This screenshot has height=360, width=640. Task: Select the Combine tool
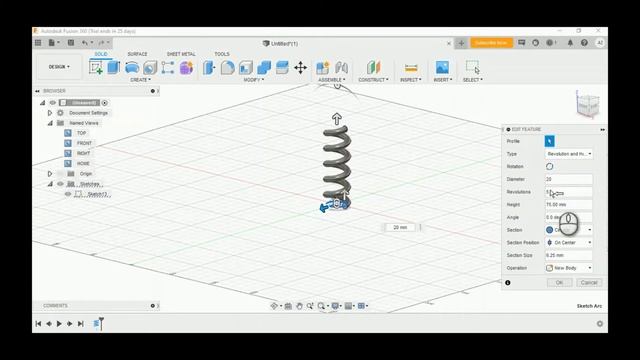264,67
